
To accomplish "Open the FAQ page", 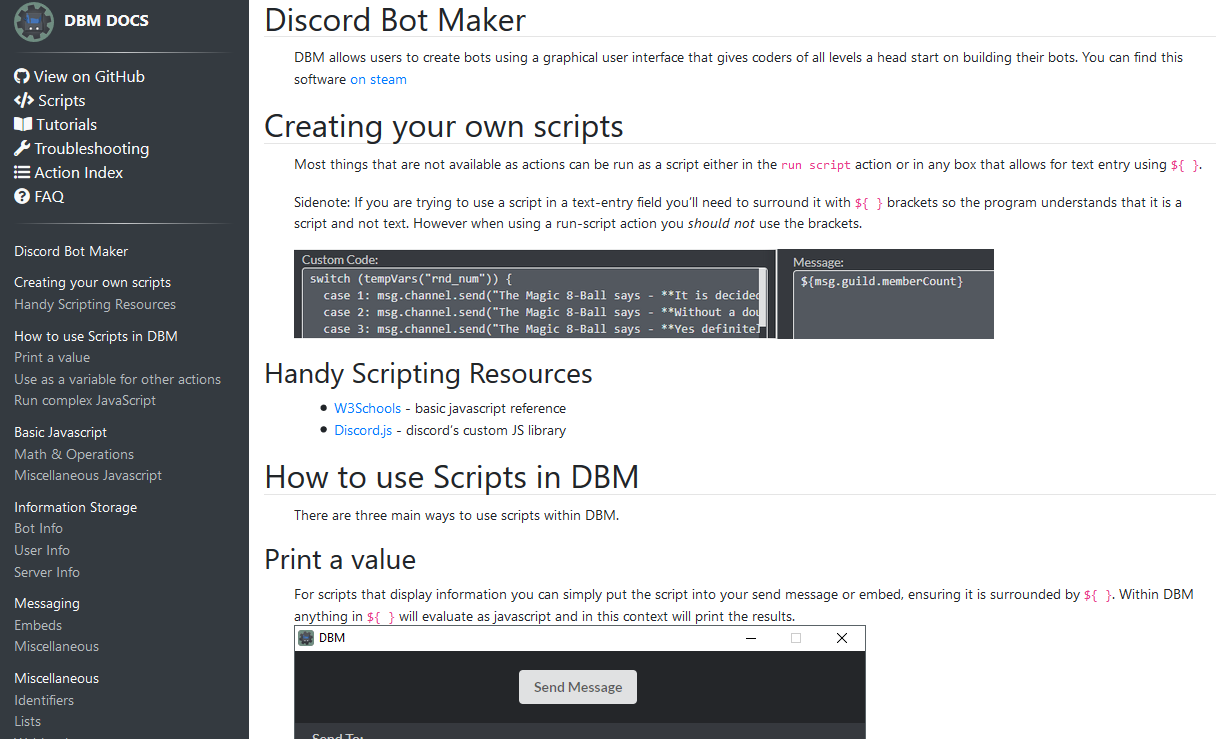I will [x=49, y=196].
